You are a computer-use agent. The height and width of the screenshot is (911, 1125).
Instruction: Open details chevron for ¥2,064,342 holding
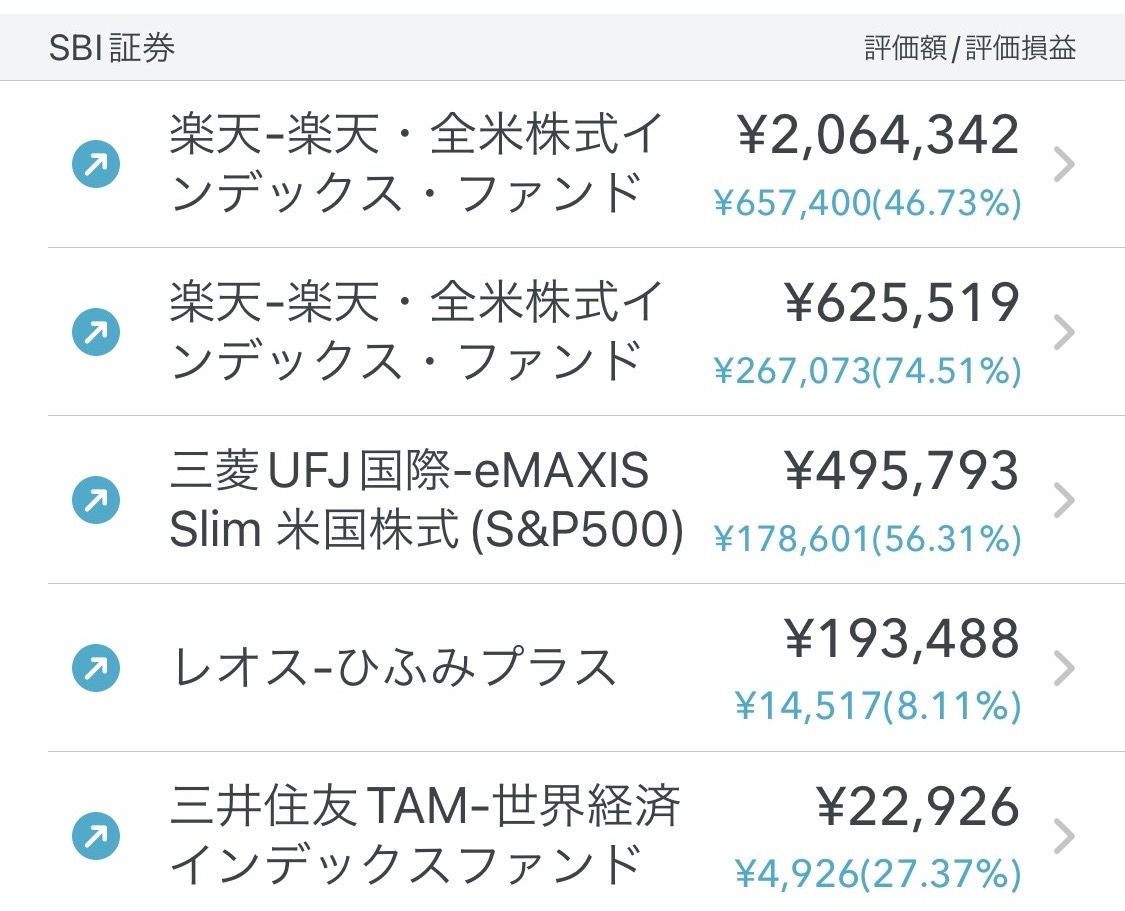coord(1064,164)
